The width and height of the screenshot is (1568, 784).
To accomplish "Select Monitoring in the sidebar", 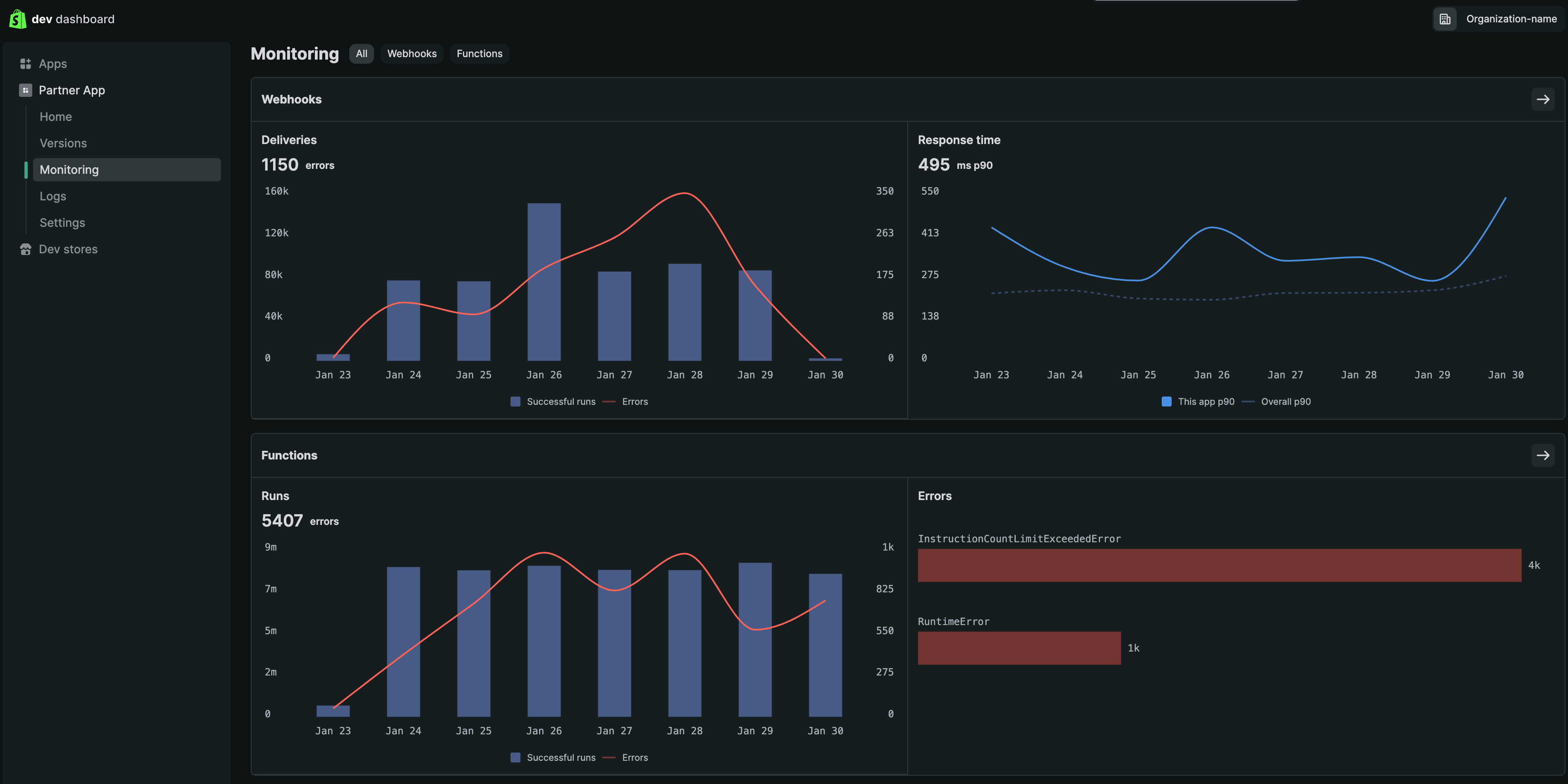I will 127,170.
